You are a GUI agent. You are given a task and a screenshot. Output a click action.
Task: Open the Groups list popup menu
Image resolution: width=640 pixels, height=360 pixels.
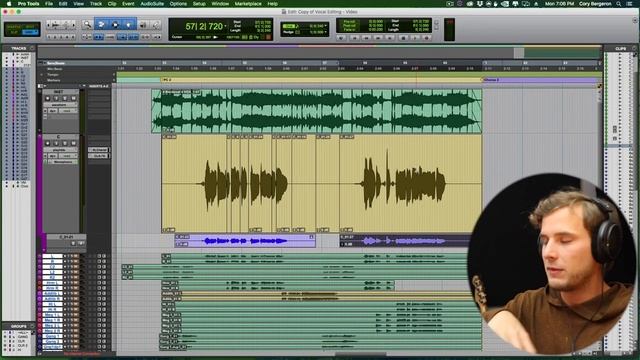tap(32, 326)
